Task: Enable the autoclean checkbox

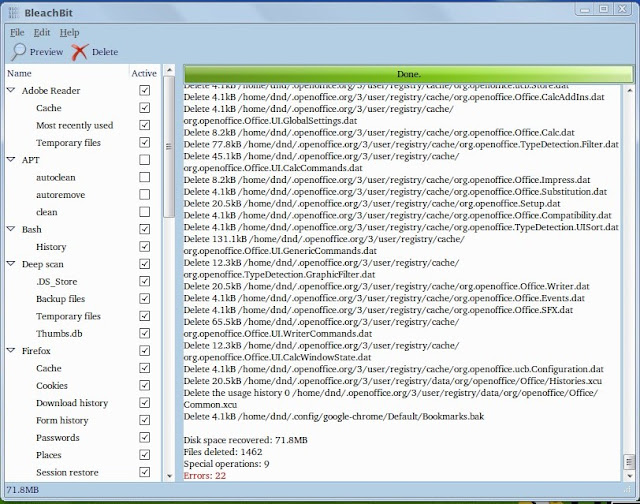Action: (x=144, y=177)
